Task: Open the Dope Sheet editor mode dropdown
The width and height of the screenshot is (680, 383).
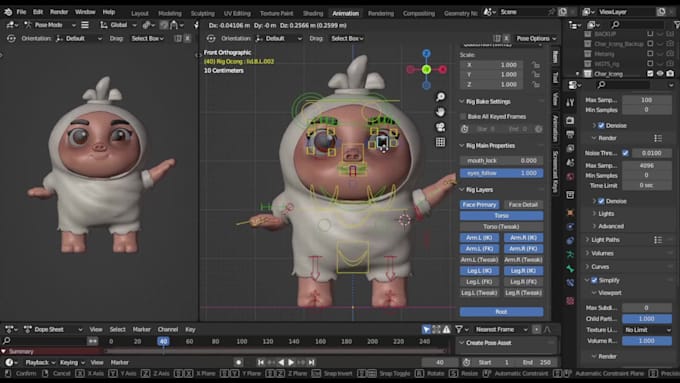Action: tap(52, 330)
